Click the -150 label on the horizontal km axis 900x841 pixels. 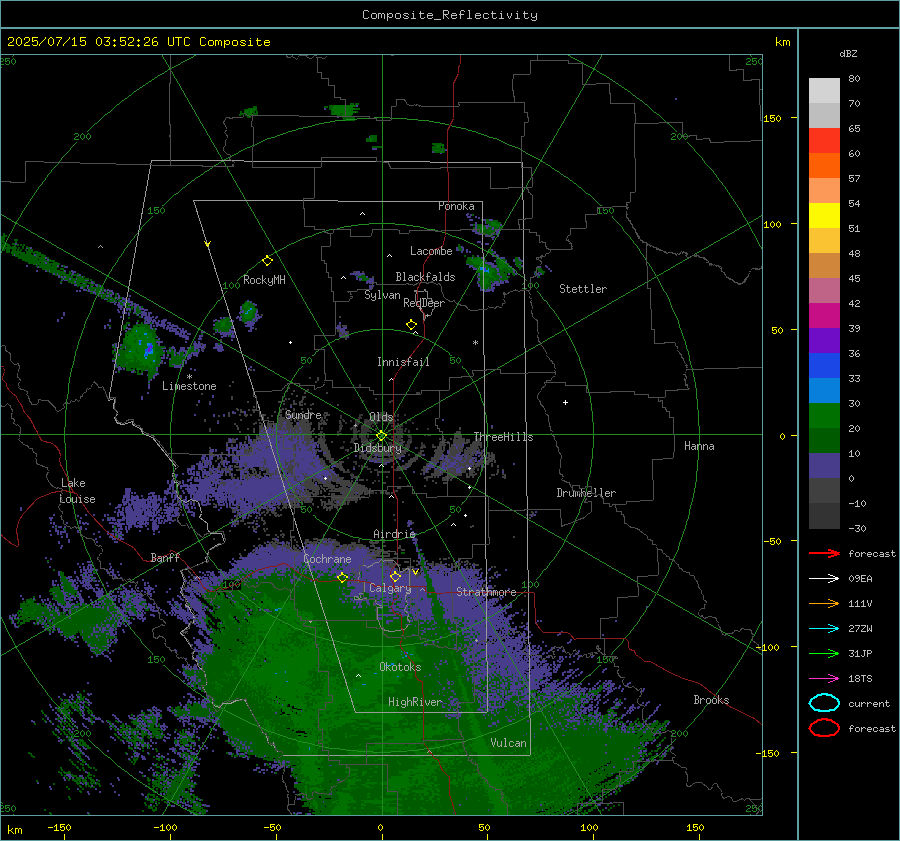pyautogui.click(x=59, y=827)
